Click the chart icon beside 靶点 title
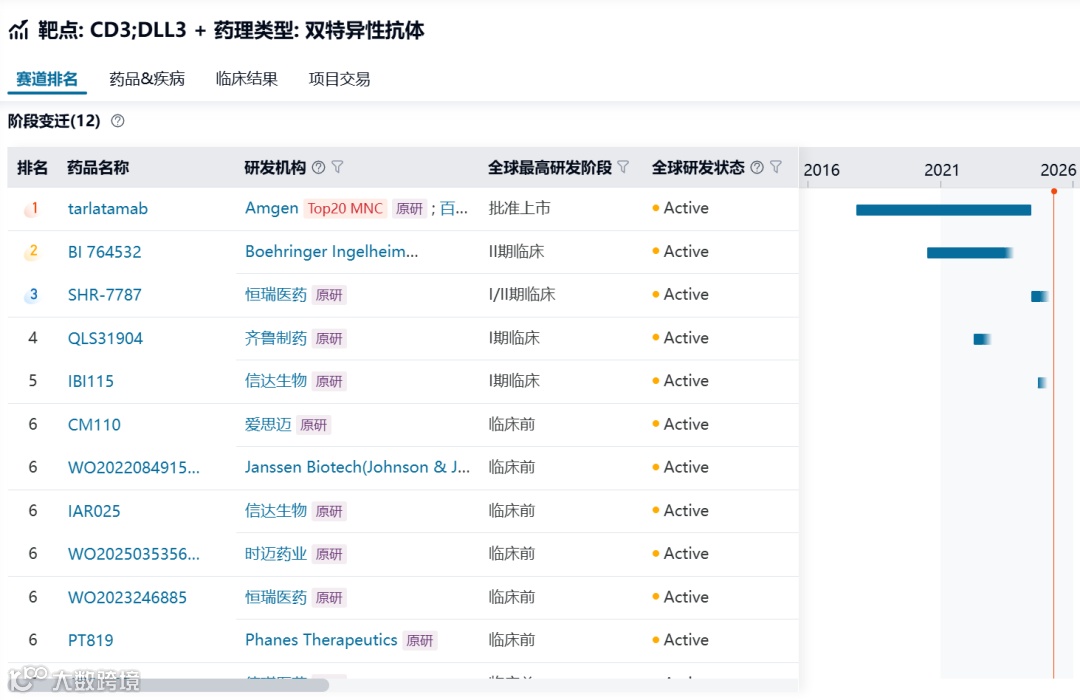The width and height of the screenshot is (1080, 700). [19, 30]
